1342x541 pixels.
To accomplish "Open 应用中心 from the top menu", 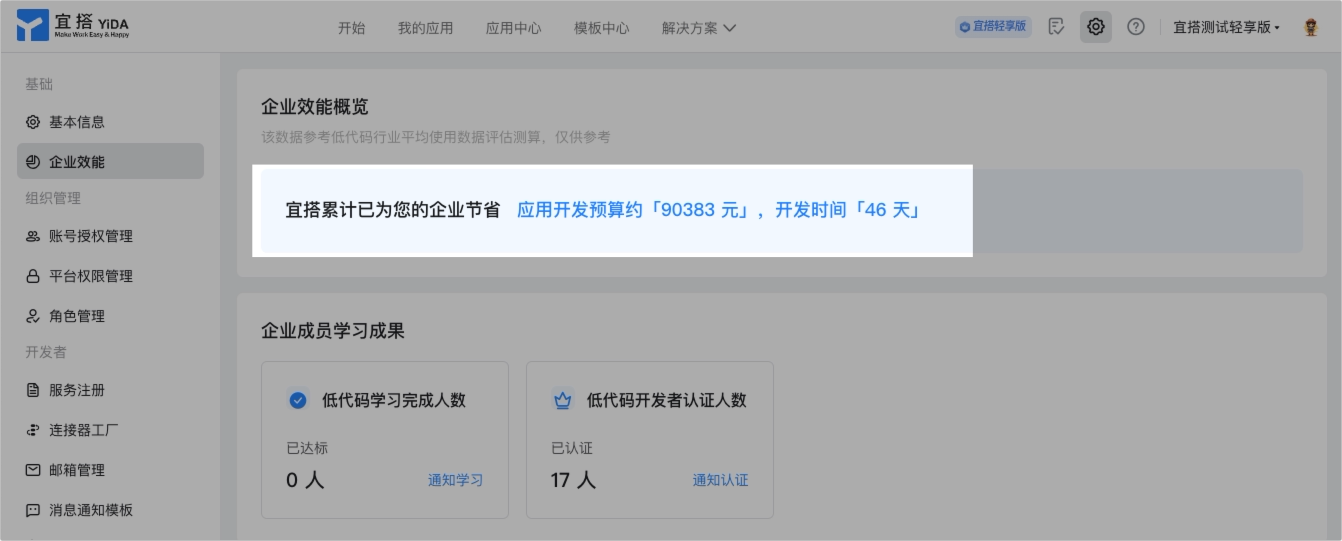I will tap(513, 28).
